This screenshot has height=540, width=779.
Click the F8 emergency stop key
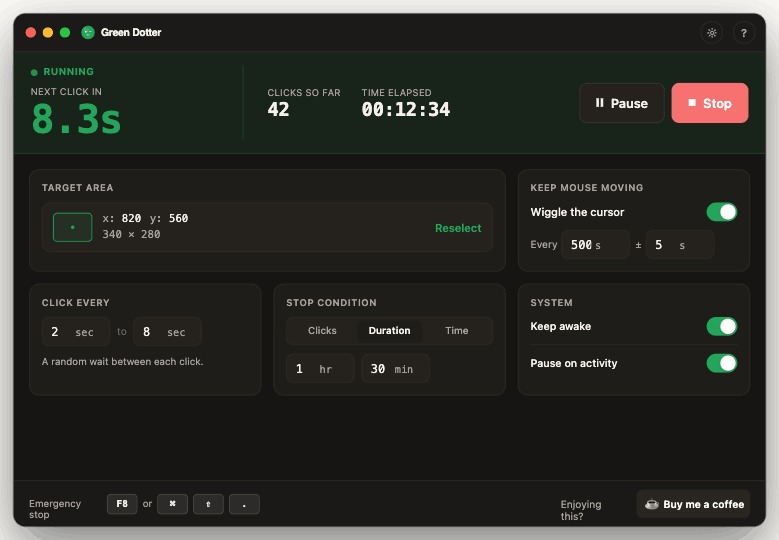tap(122, 504)
